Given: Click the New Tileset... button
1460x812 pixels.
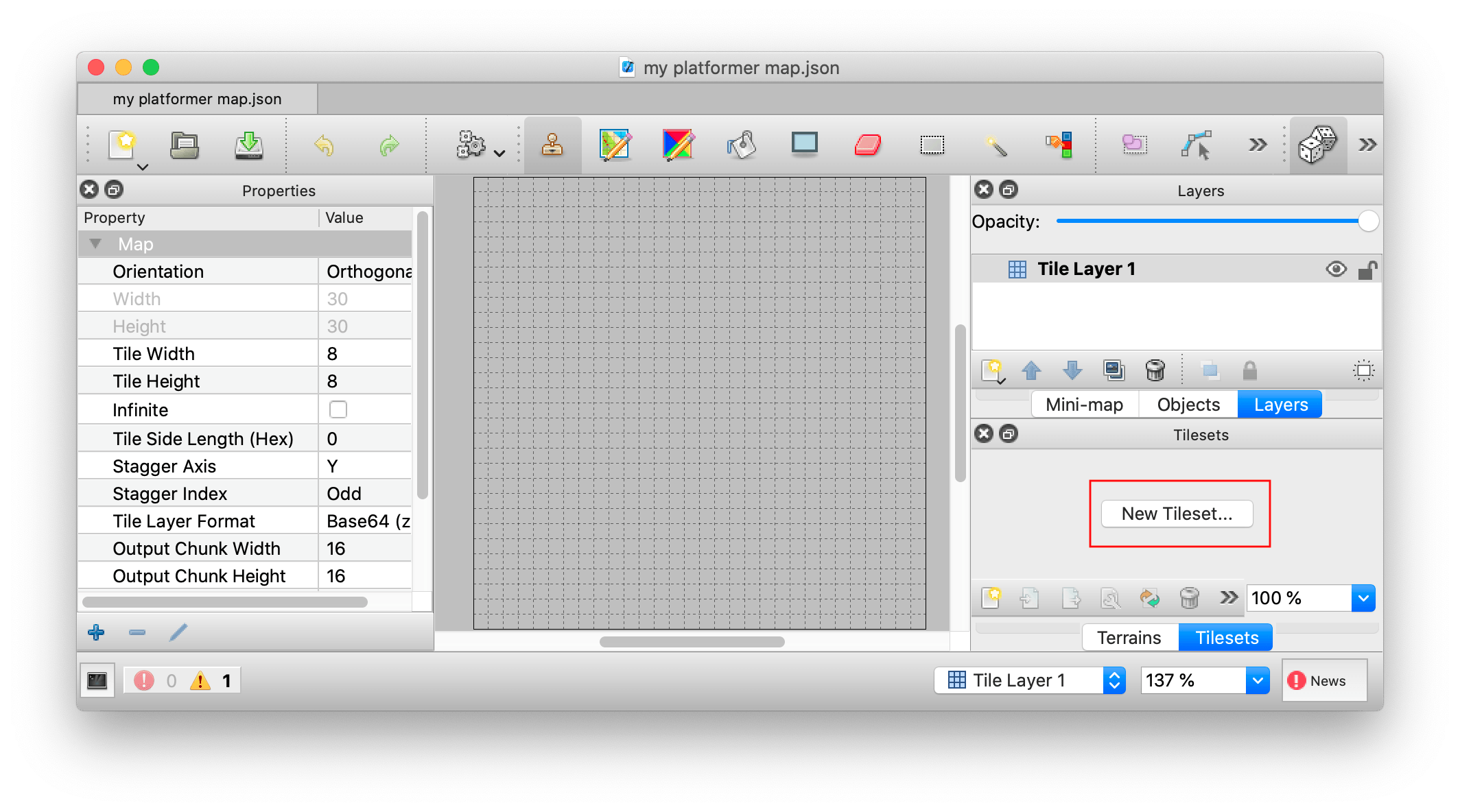Looking at the screenshot, I should (x=1177, y=514).
